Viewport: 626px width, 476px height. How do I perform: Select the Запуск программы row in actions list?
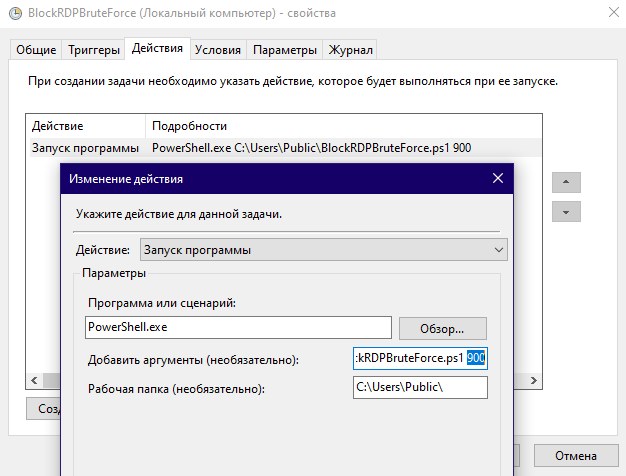pos(285,148)
